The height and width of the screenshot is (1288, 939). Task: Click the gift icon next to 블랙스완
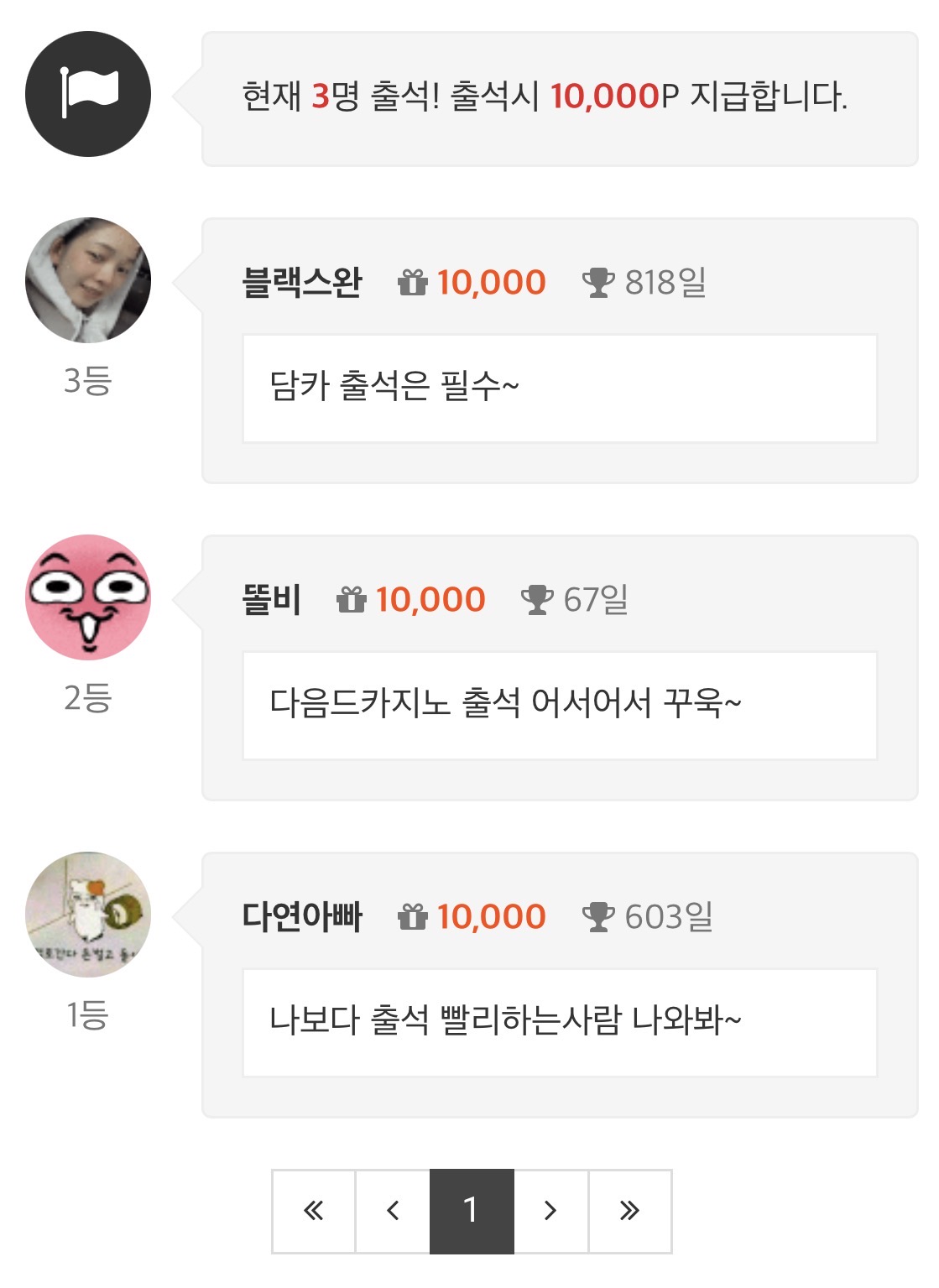coord(412,283)
